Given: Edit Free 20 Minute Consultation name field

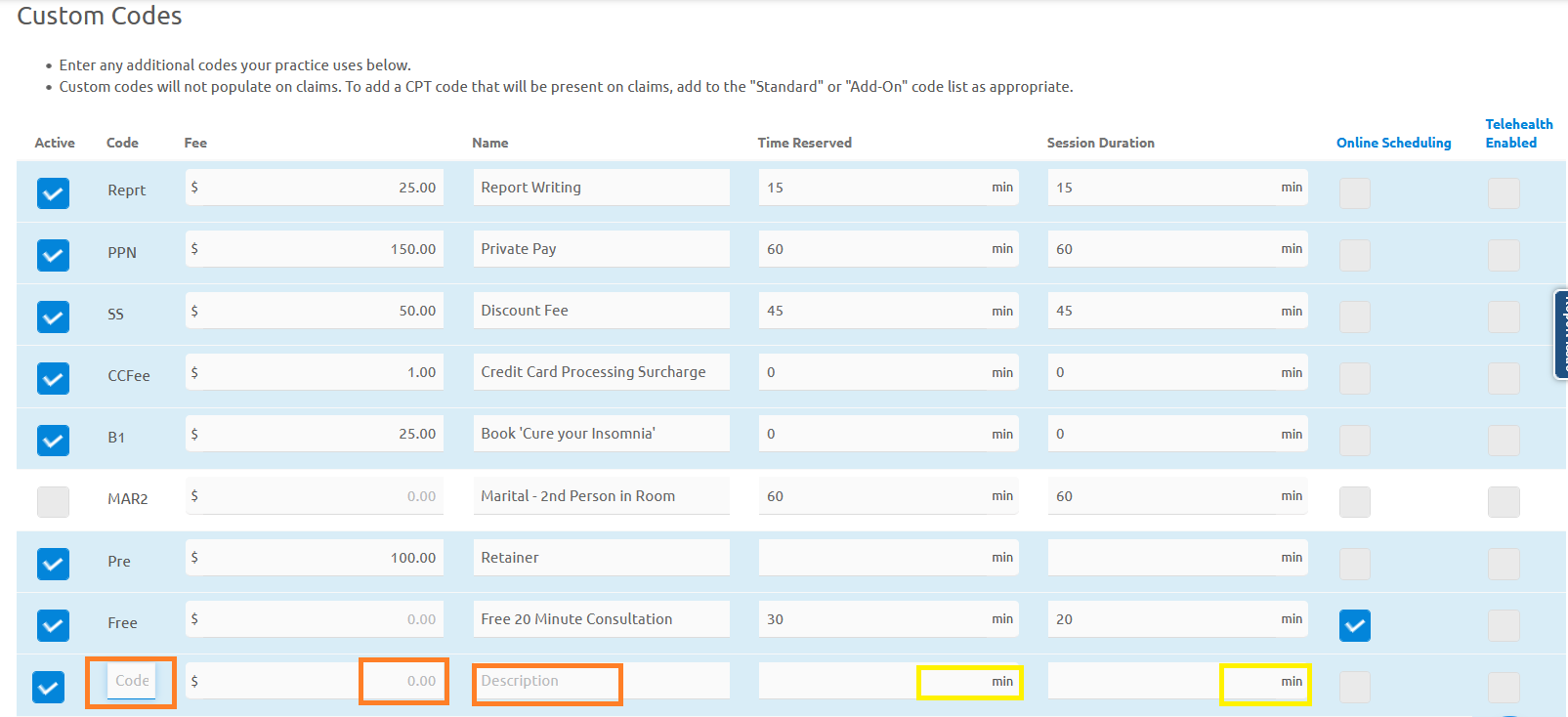Looking at the screenshot, I should coord(601,619).
